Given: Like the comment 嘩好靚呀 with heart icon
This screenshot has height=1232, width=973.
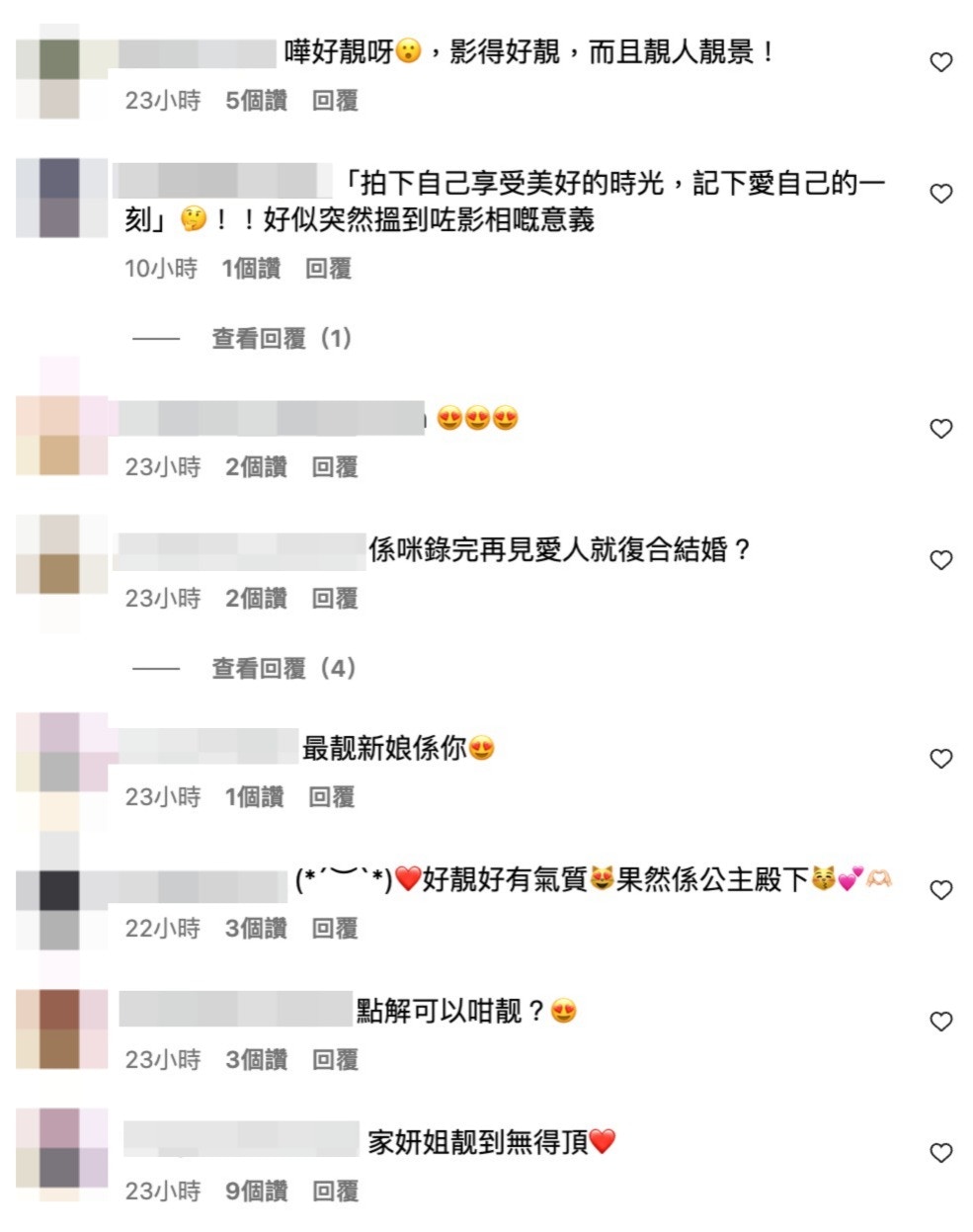Looking at the screenshot, I should tap(941, 62).
